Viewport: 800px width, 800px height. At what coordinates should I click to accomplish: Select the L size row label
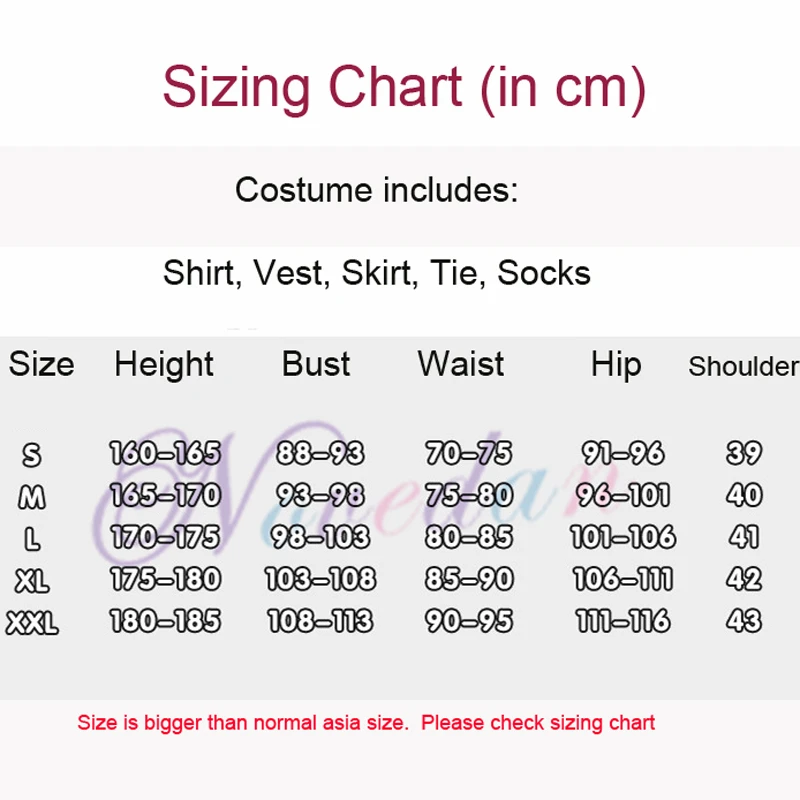32,539
